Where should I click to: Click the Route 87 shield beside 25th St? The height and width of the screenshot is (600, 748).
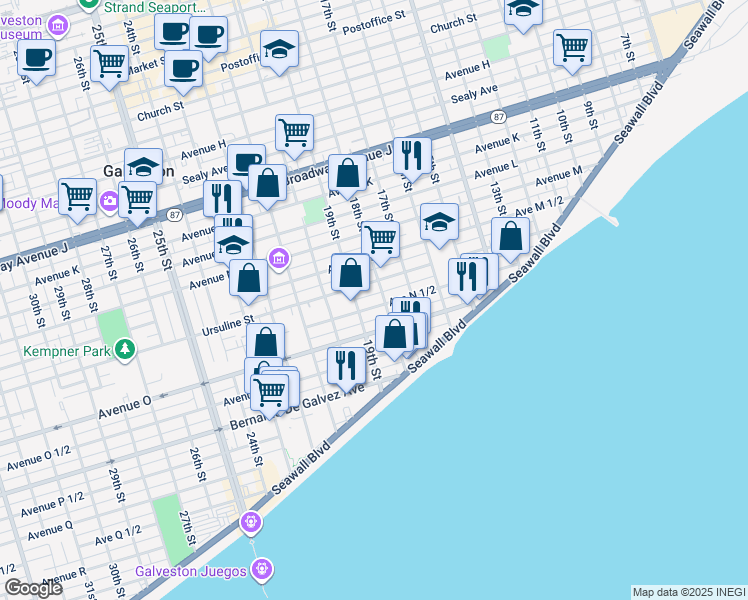click(175, 215)
